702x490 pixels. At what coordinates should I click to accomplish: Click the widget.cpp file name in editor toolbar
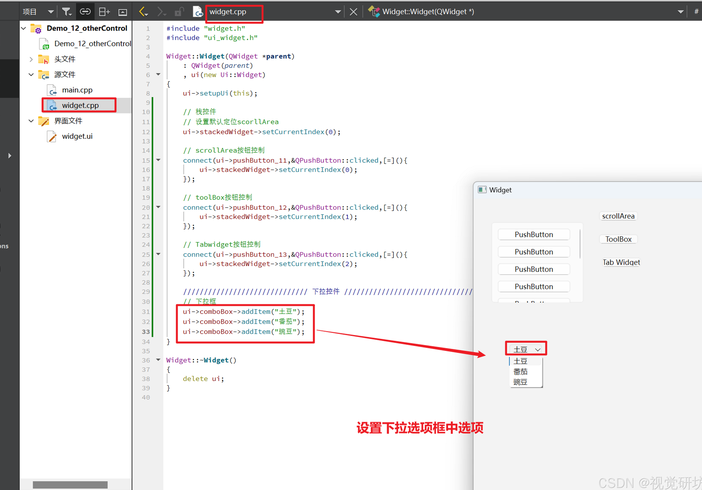tap(228, 12)
